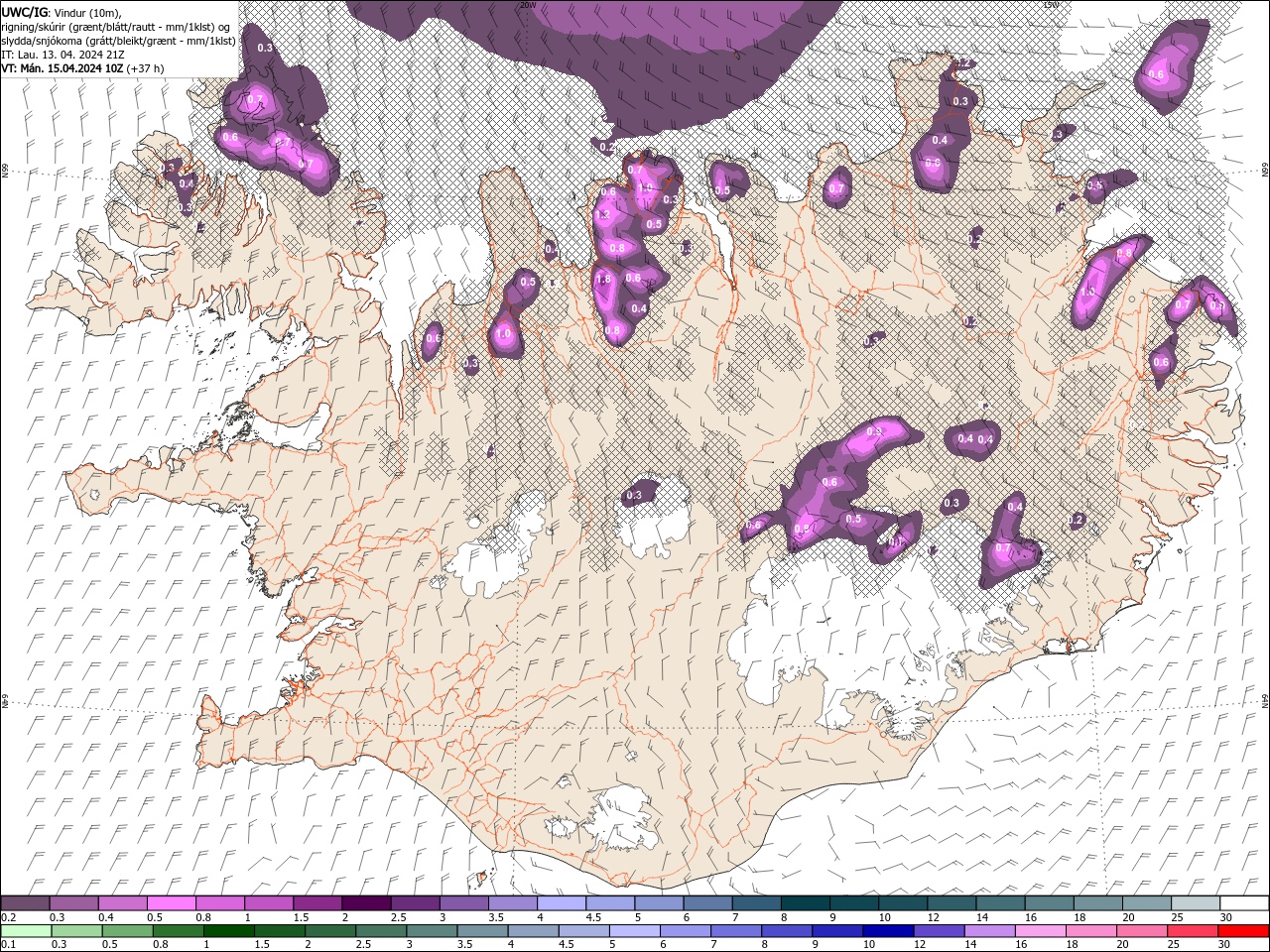1270x952 pixels.
Task: Select the darkest green 1 swatch in lower legend
Action: (x=228, y=931)
